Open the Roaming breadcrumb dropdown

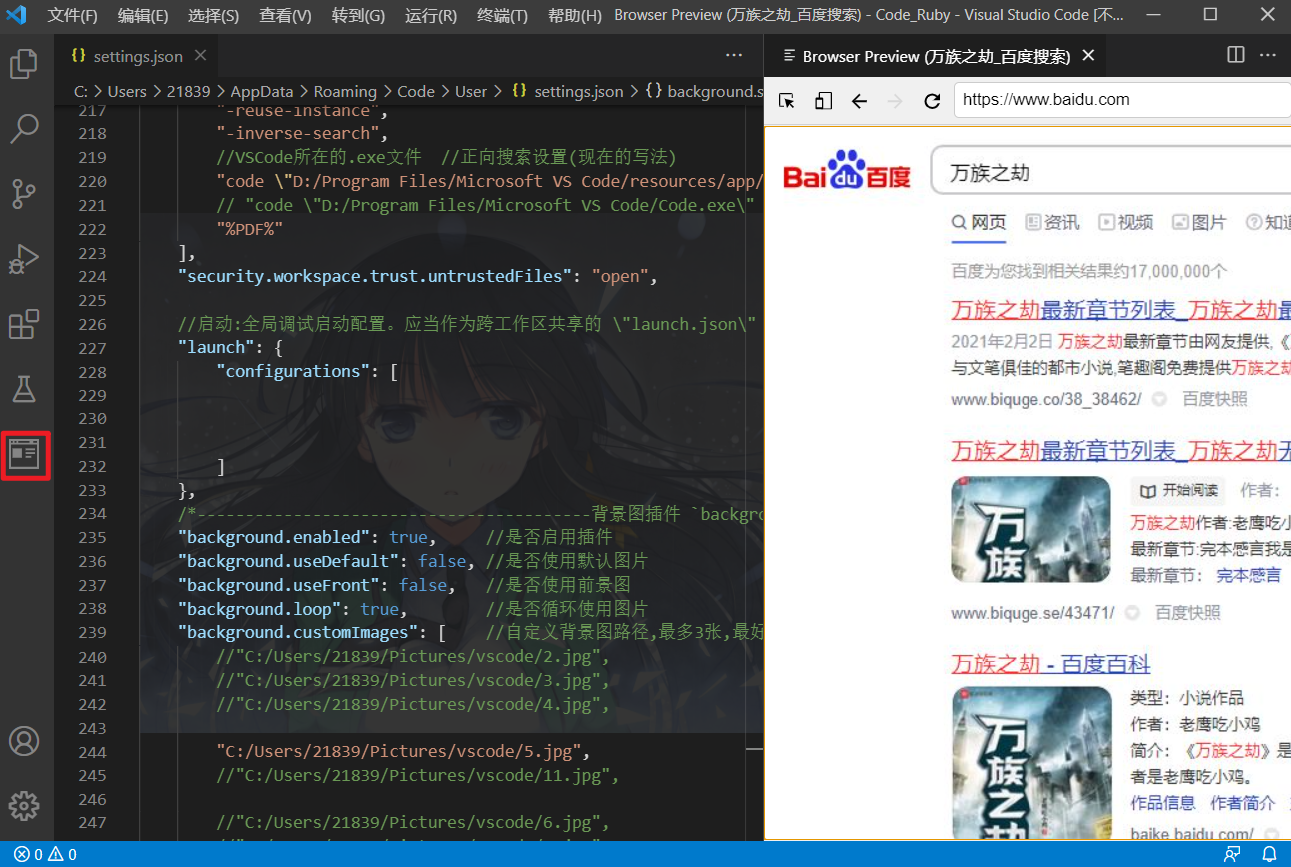coord(345,91)
